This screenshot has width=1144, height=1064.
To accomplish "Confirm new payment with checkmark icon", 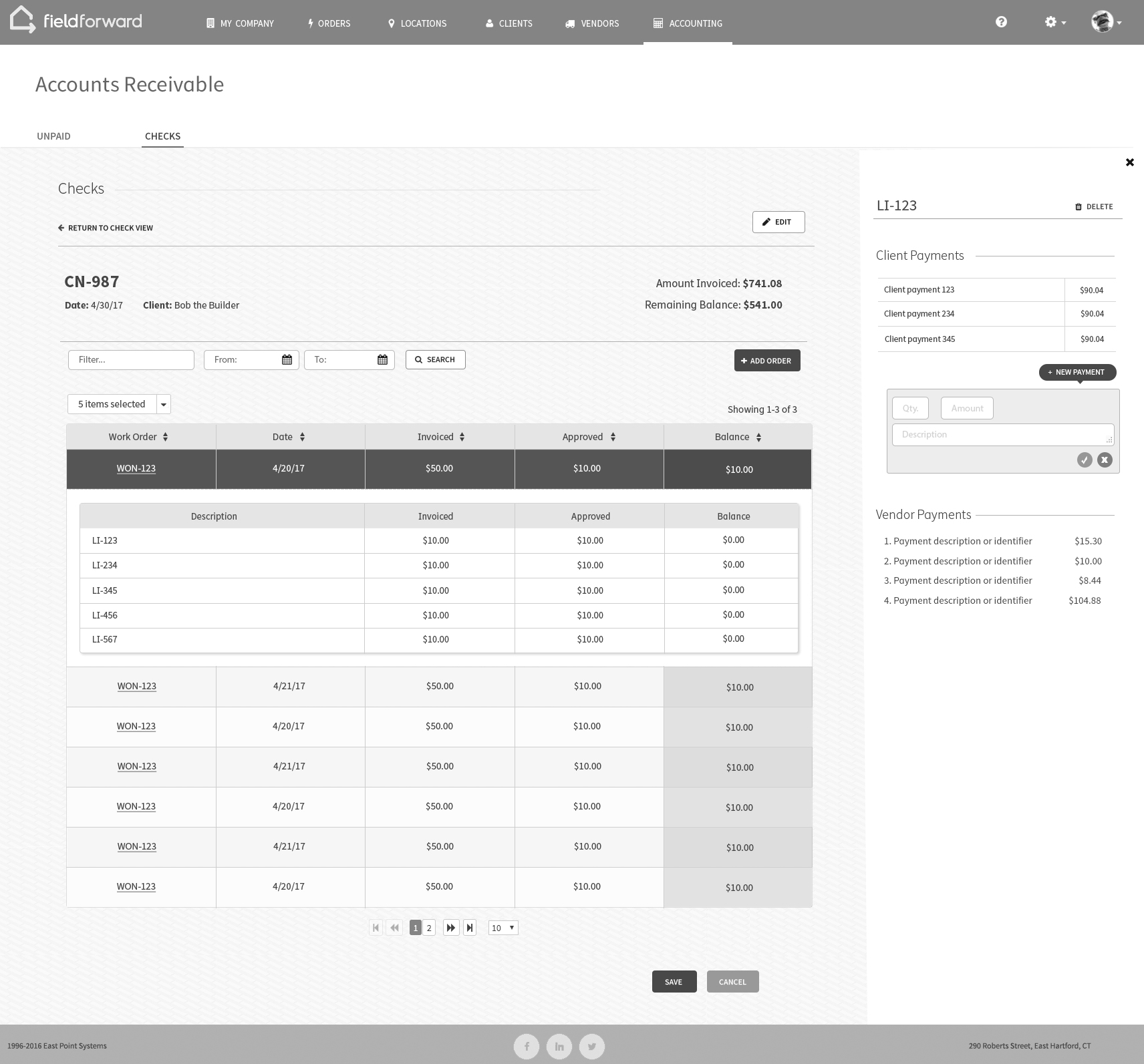I will pyautogui.click(x=1085, y=460).
